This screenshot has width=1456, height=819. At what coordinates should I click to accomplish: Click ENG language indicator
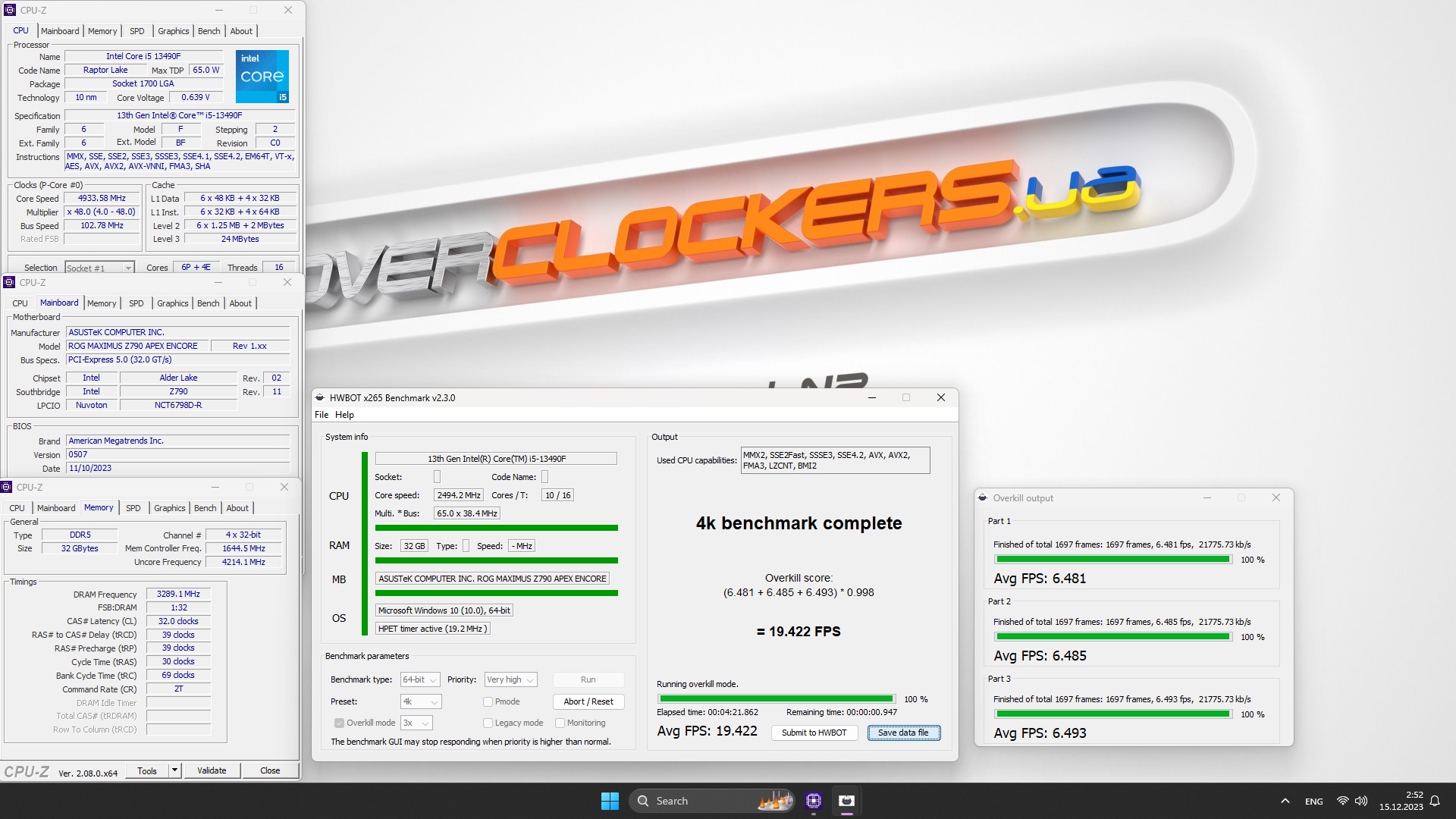pos(1314,802)
